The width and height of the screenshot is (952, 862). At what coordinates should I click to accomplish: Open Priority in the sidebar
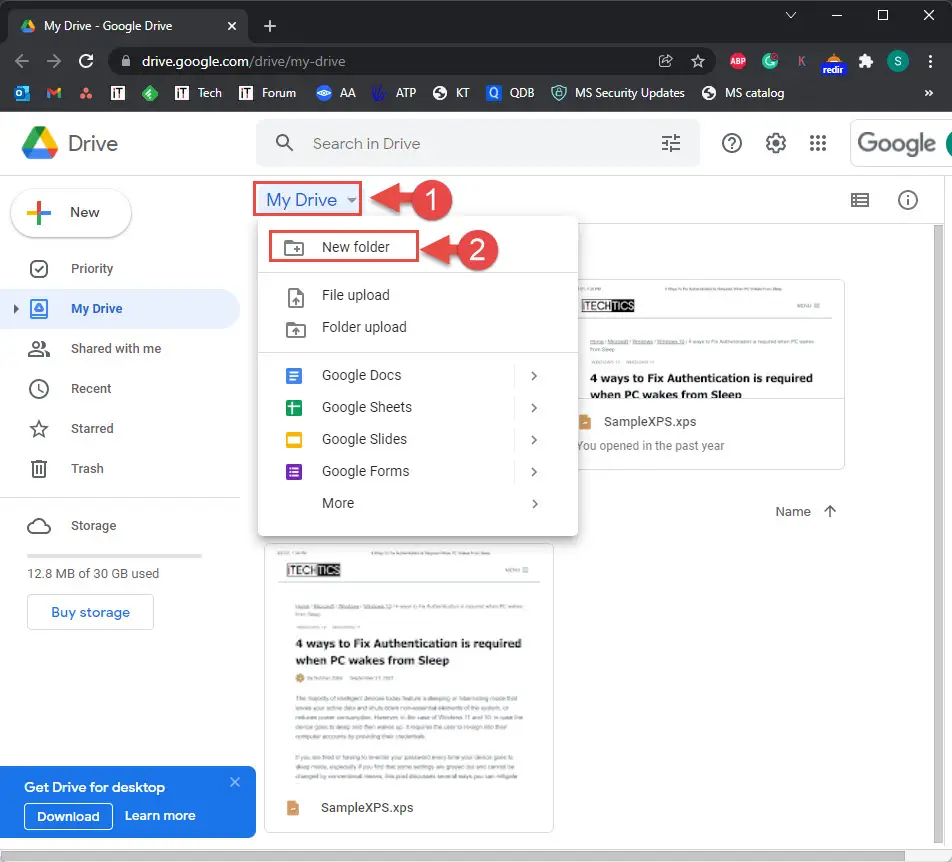pyautogui.click(x=120, y=269)
